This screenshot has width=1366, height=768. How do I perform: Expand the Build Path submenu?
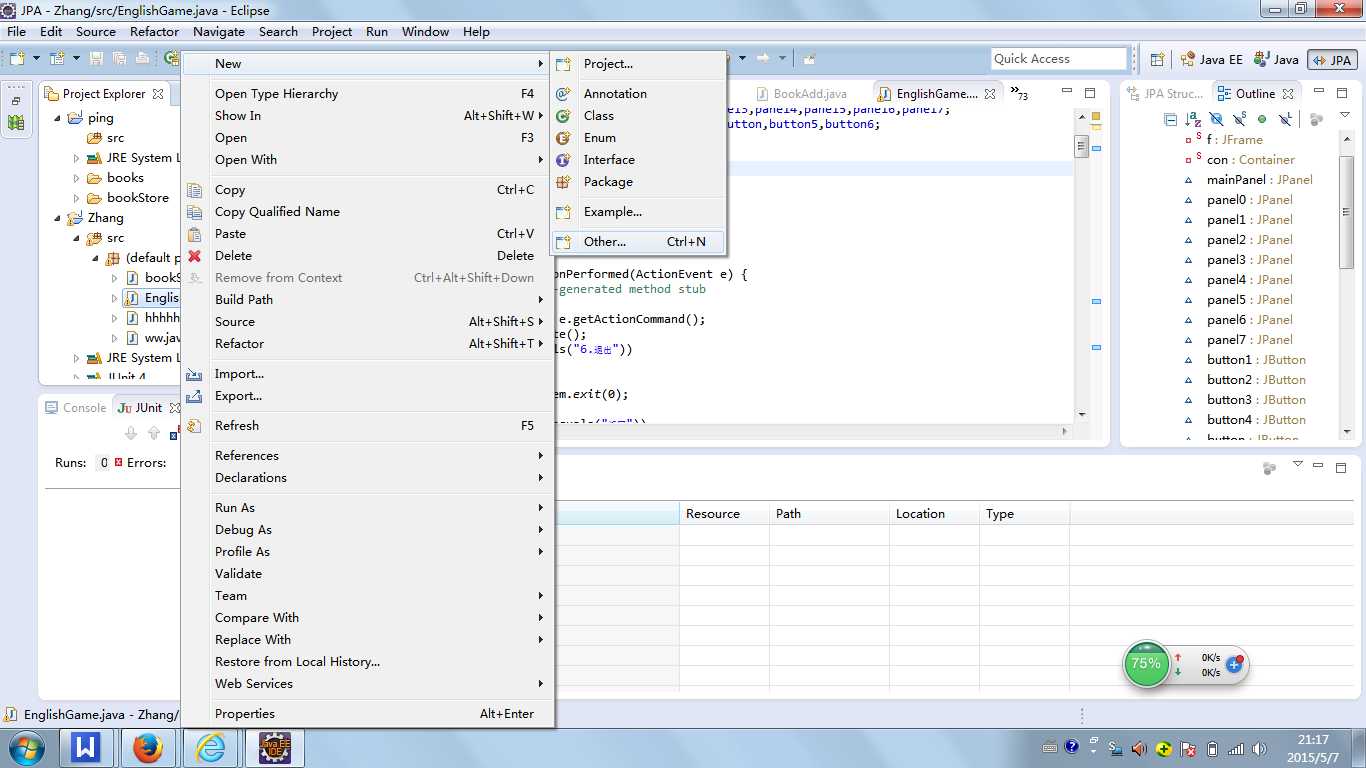point(367,300)
